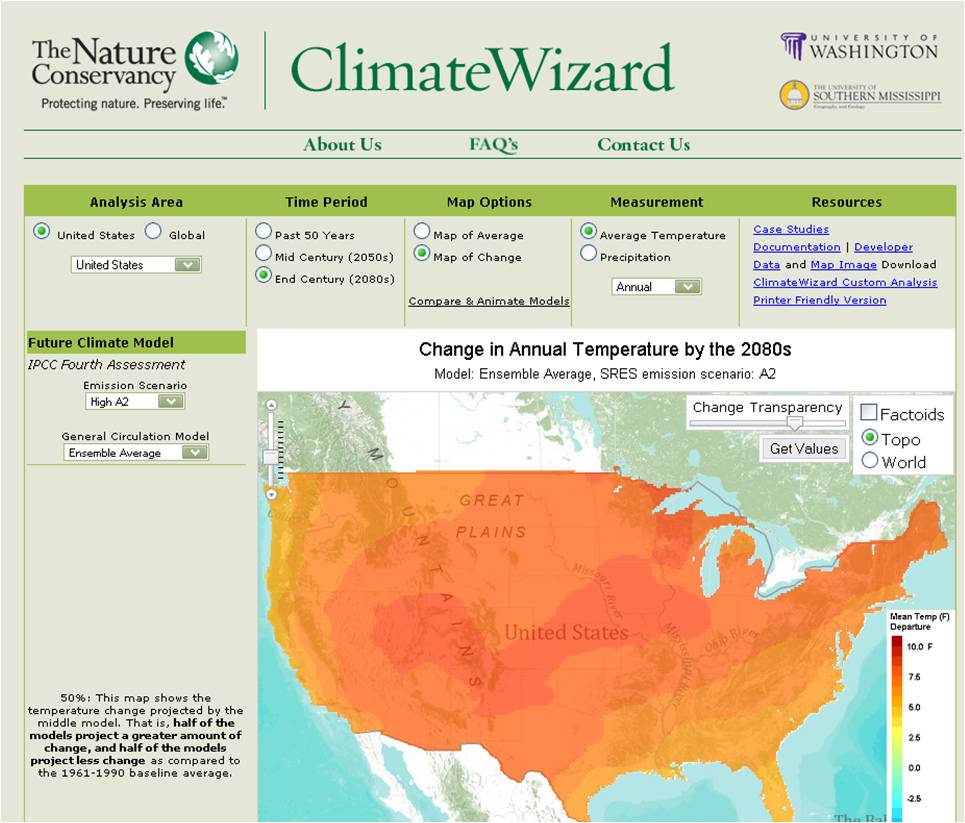Screen dimensions: 965x823
Task: Click the Data download link
Action: click(x=766, y=265)
